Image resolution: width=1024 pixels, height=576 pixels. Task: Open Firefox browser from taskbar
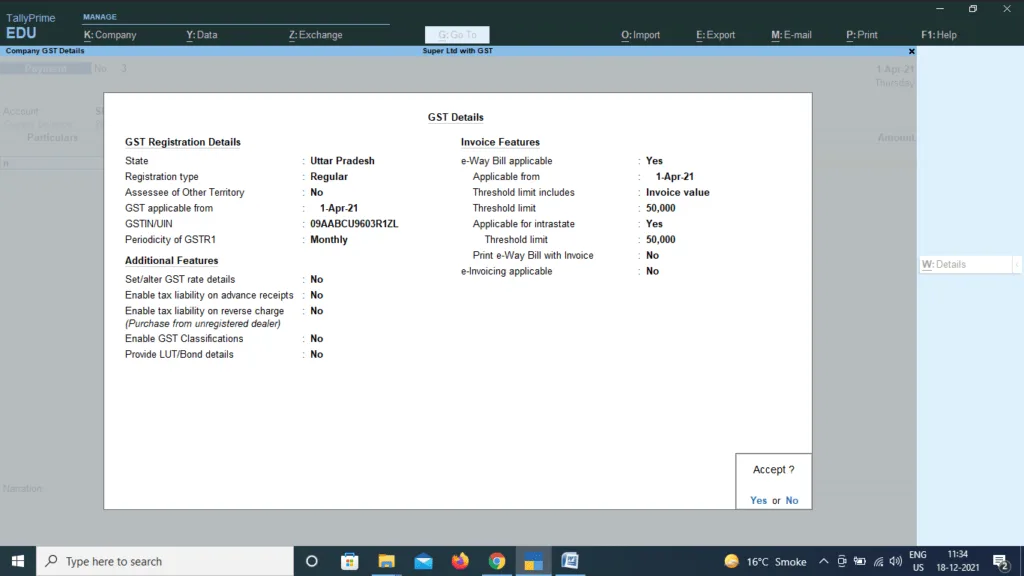(460, 561)
